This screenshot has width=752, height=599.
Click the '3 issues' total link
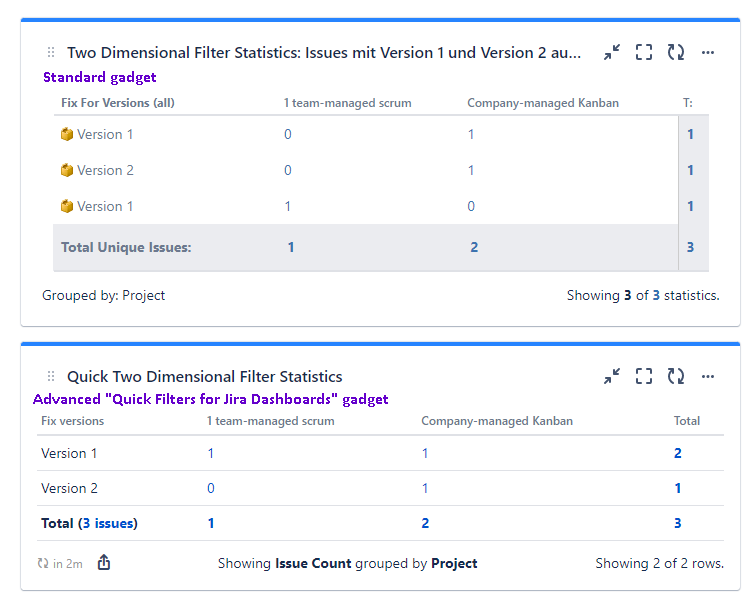(108, 523)
